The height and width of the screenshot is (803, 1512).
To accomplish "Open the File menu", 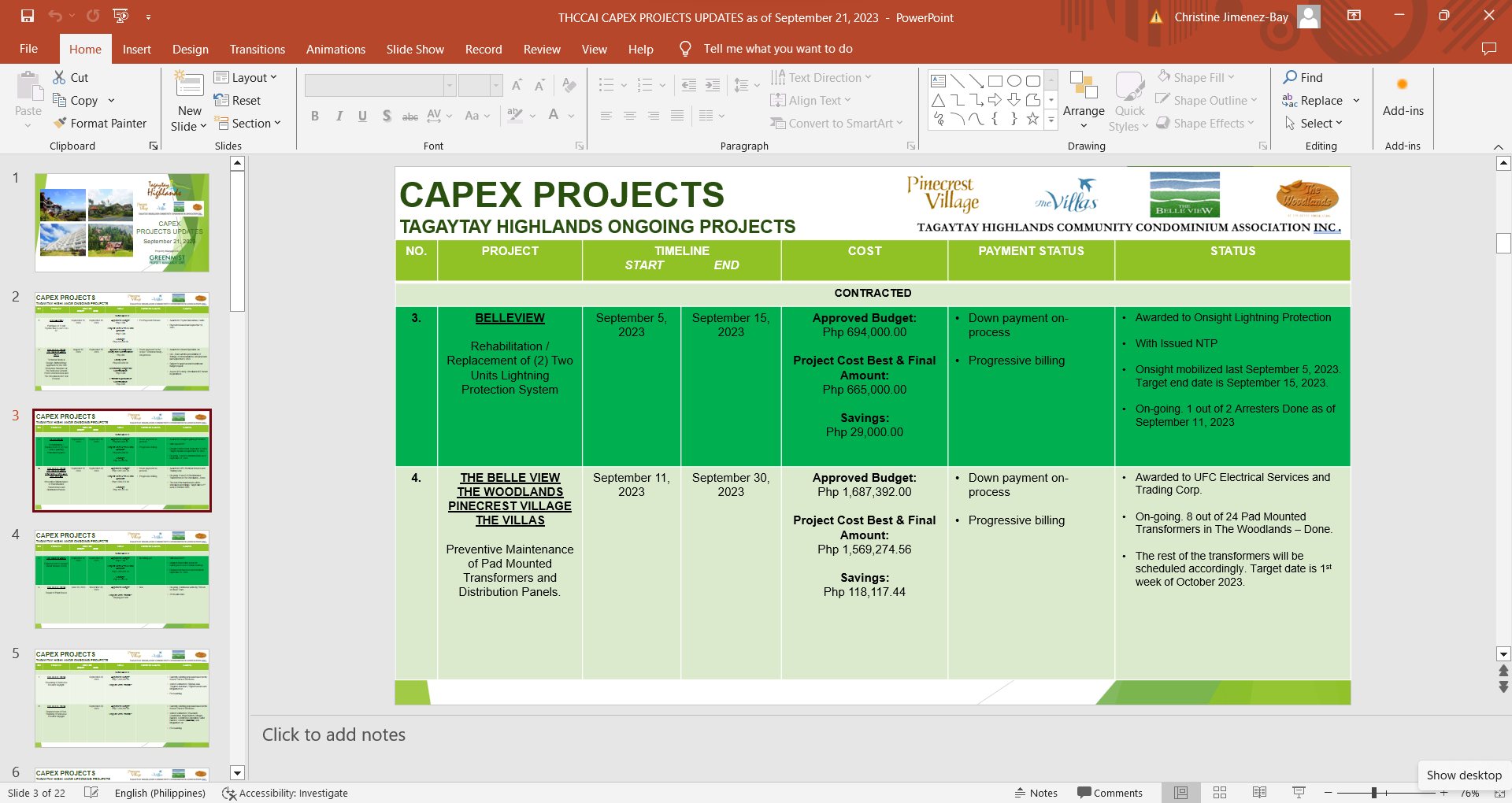I will pyautogui.click(x=29, y=49).
